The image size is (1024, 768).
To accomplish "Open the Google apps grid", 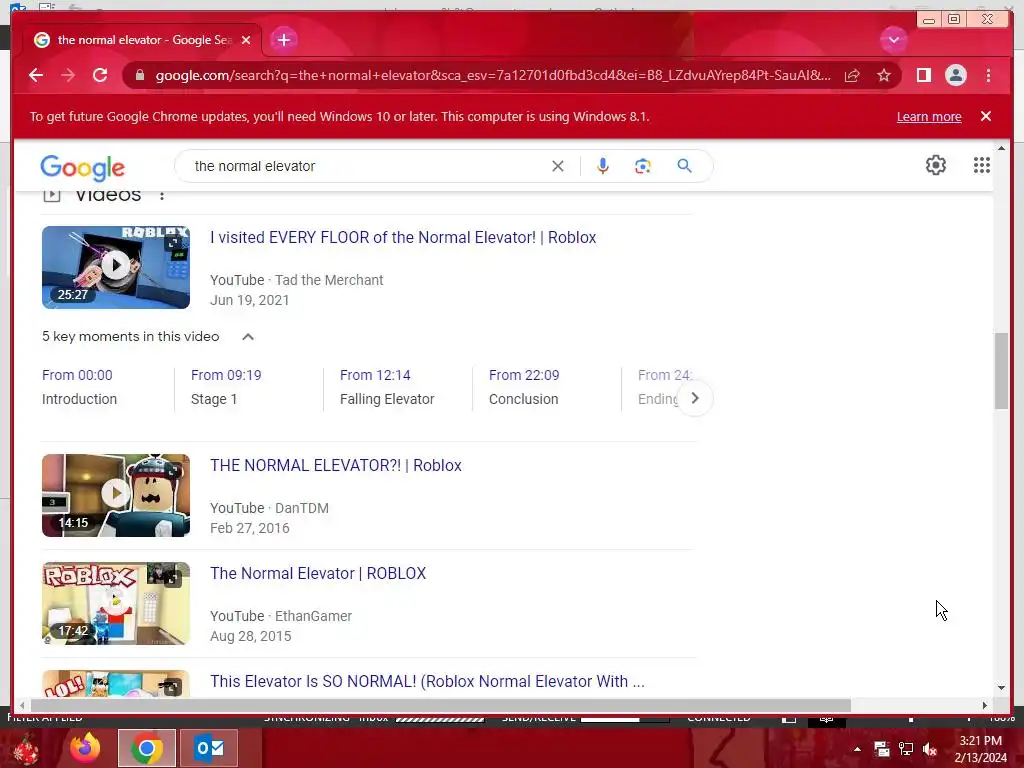I will point(982,165).
